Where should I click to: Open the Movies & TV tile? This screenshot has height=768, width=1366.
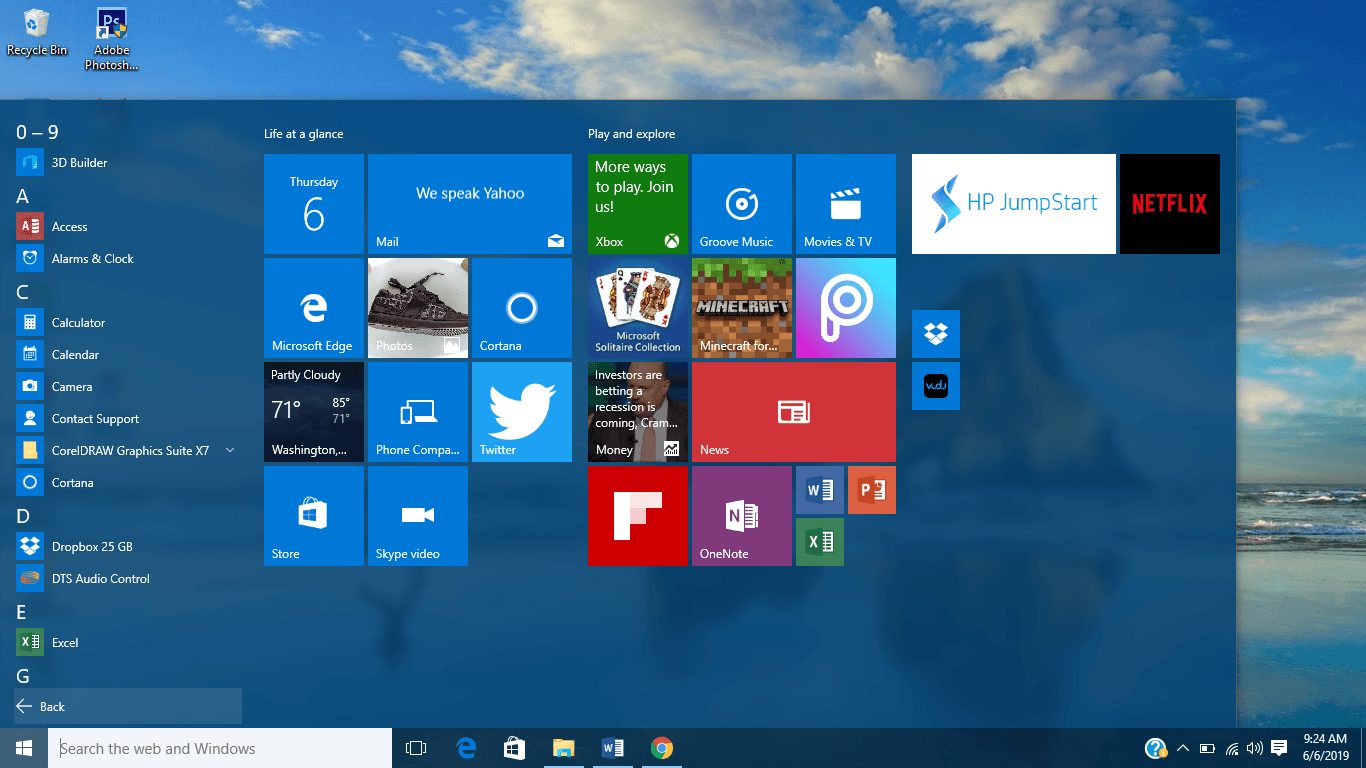tap(846, 204)
